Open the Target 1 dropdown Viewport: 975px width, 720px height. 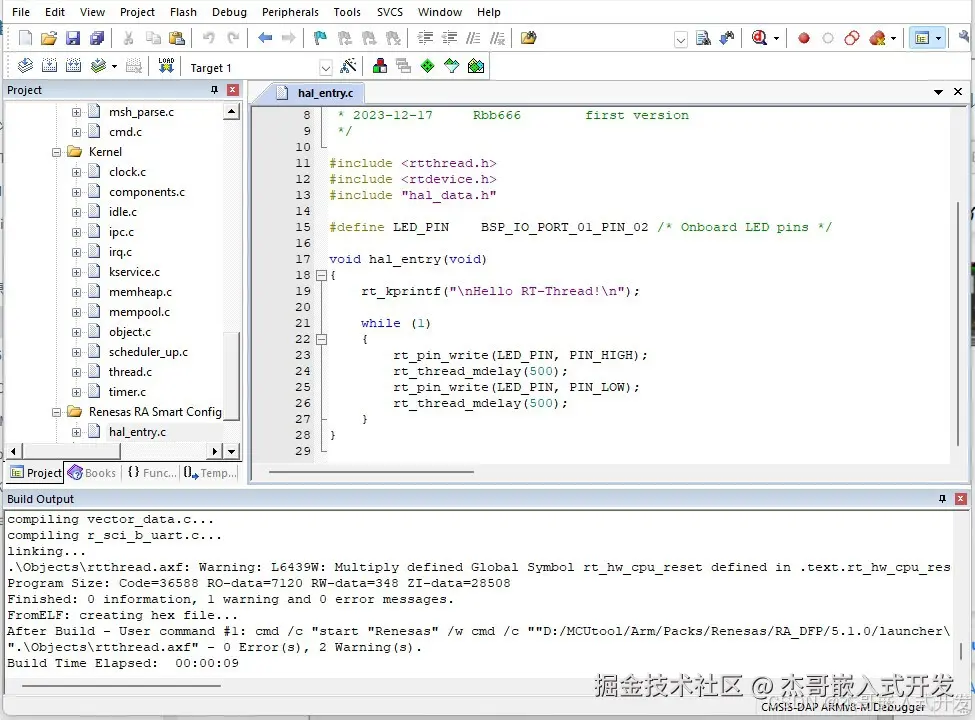pyautogui.click(x=326, y=68)
